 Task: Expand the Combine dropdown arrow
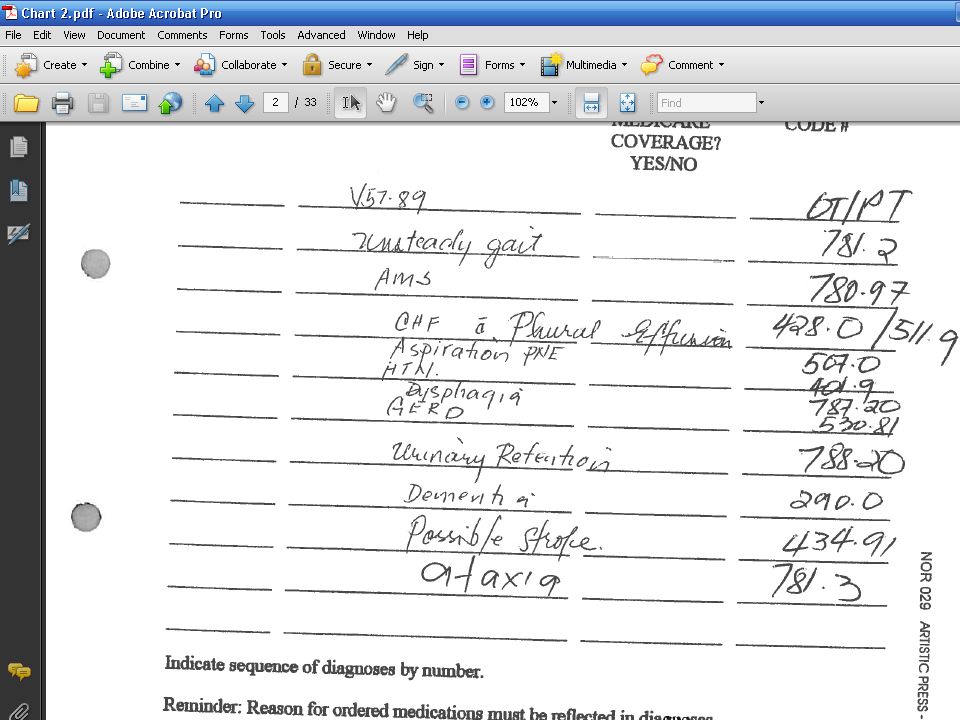coord(178,65)
